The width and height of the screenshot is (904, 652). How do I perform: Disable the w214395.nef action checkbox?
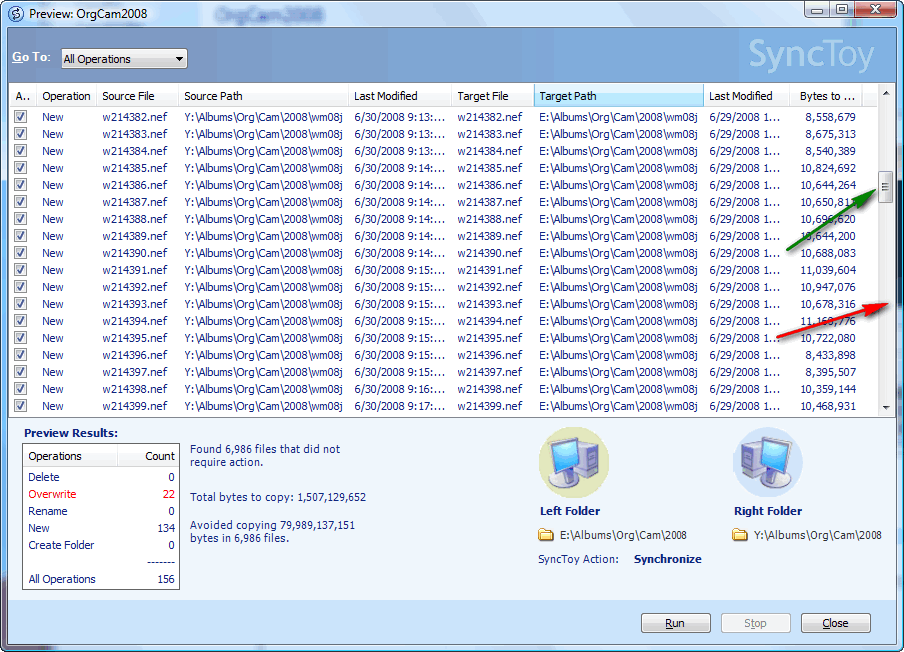21,338
